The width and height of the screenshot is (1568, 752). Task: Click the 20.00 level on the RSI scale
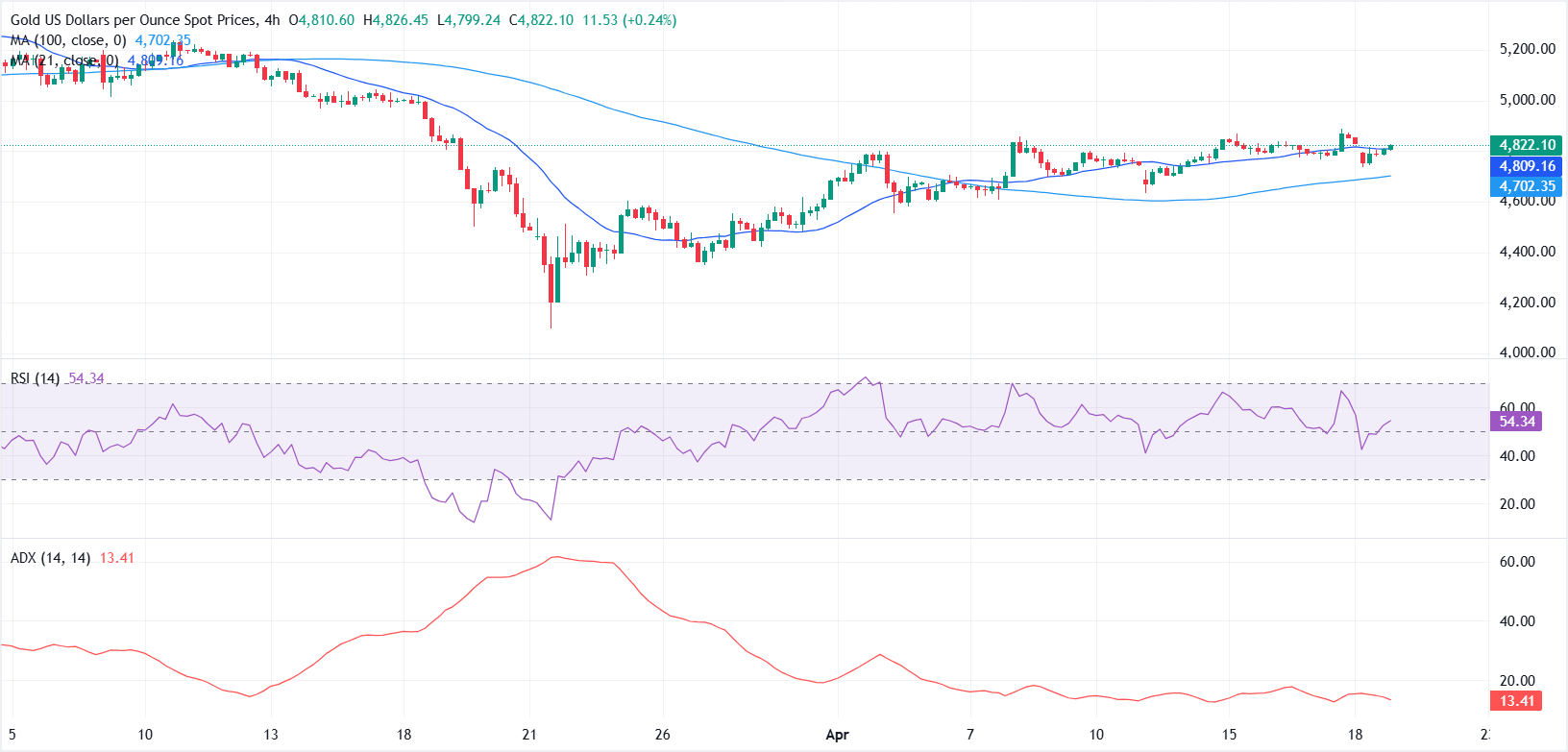pos(1517,504)
